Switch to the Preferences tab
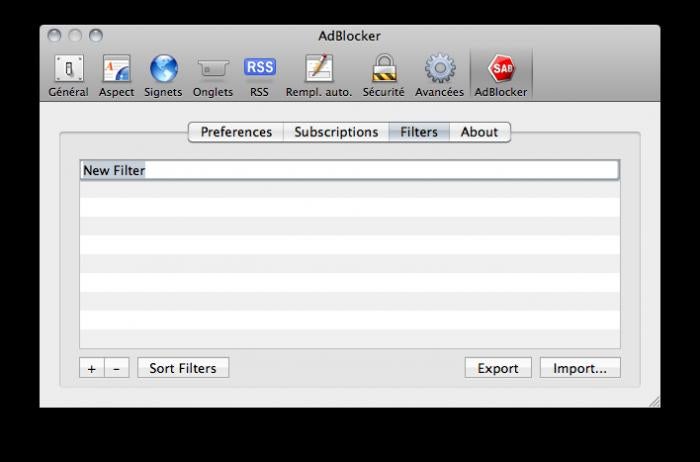The width and height of the screenshot is (700, 462). [236, 132]
